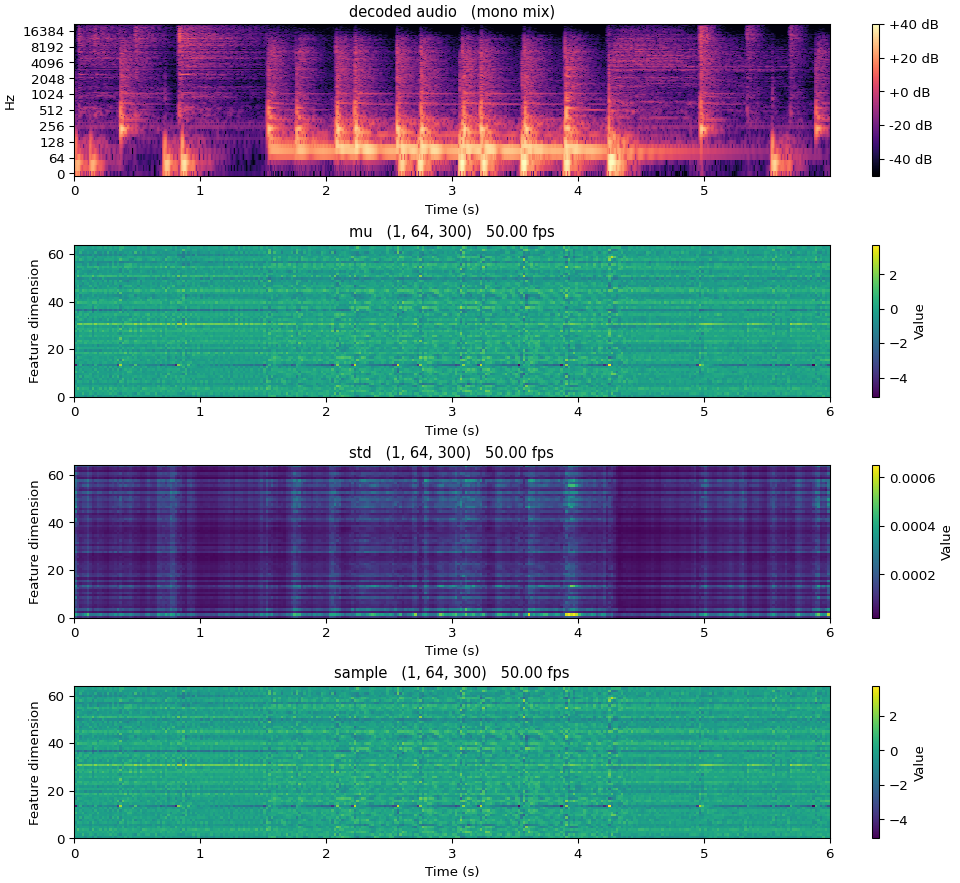Click the "2048" frequency tick label
The image size is (960, 883).
tap(49, 79)
